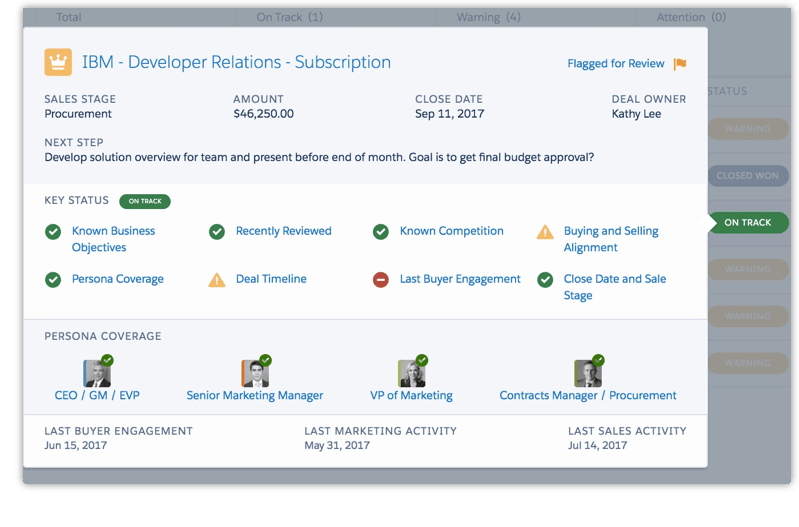Screen dimensions: 799x527
Task: Open Buying and Selling Alignment link
Action: click(611, 239)
